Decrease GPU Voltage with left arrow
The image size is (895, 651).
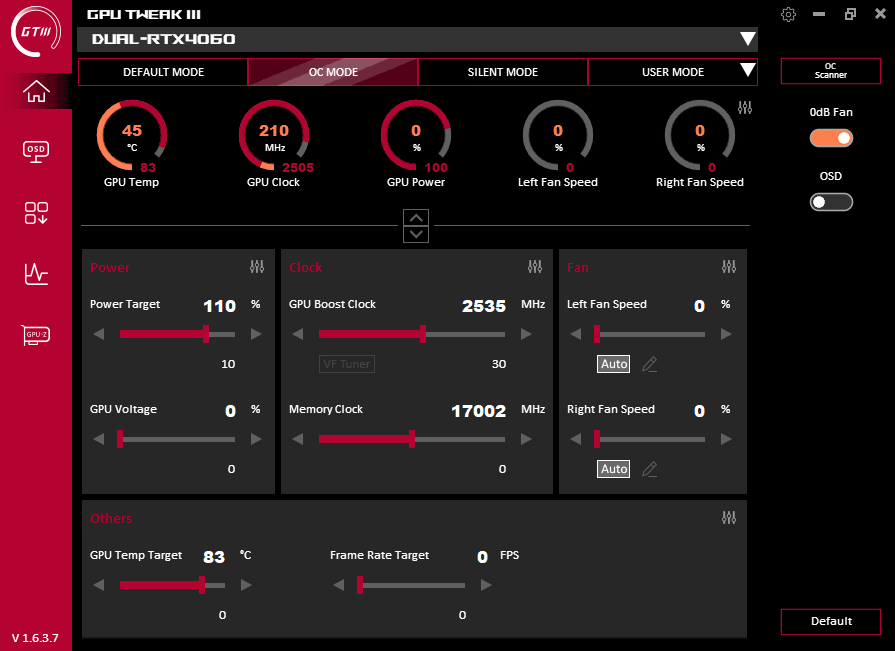click(99, 439)
